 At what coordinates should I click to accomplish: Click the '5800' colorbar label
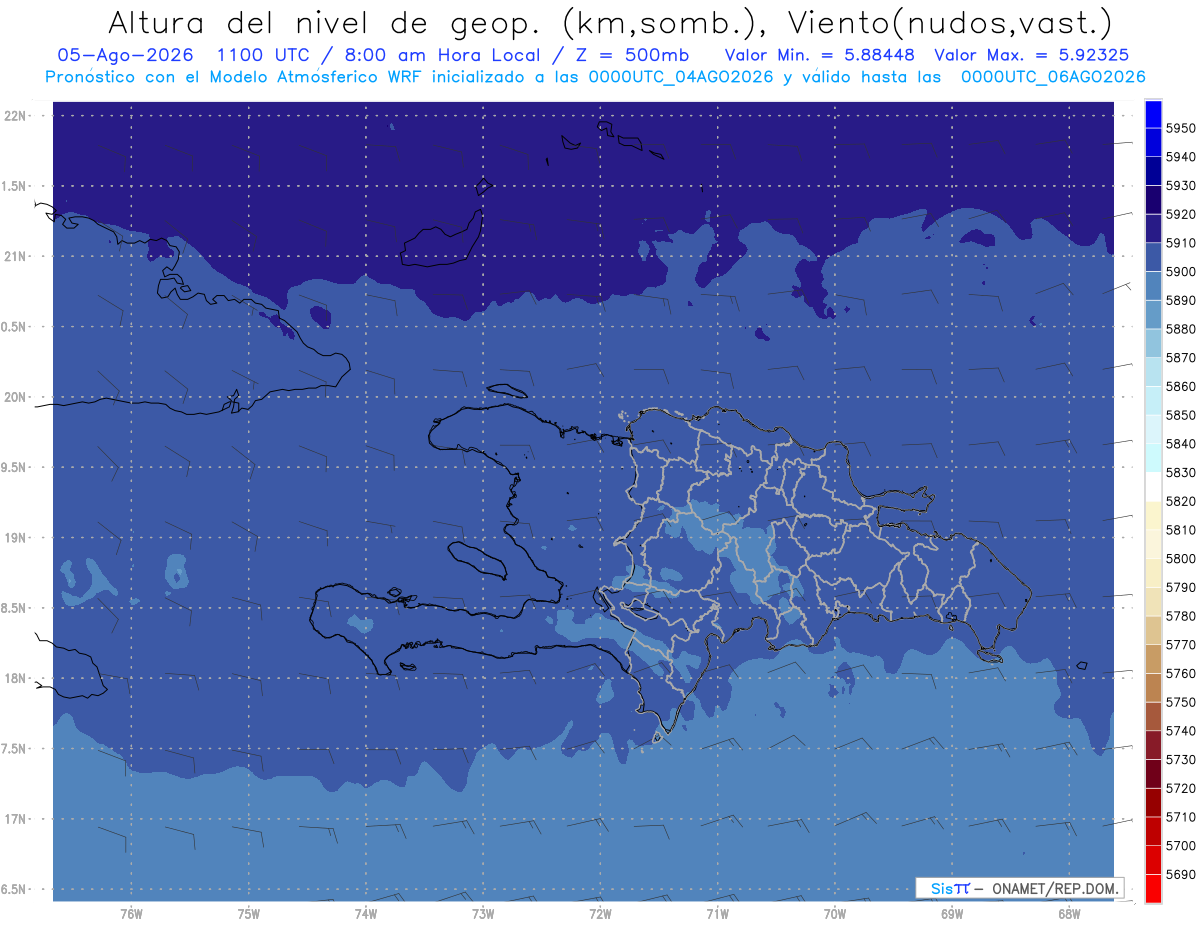tap(1181, 559)
